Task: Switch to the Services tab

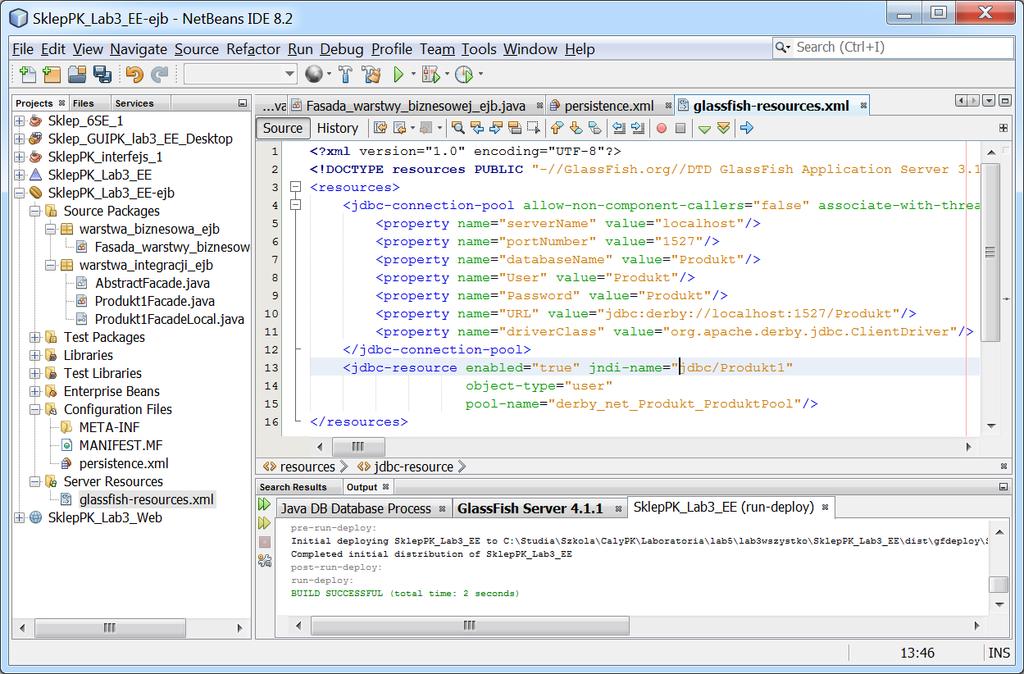Action: pyautogui.click(x=134, y=103)
